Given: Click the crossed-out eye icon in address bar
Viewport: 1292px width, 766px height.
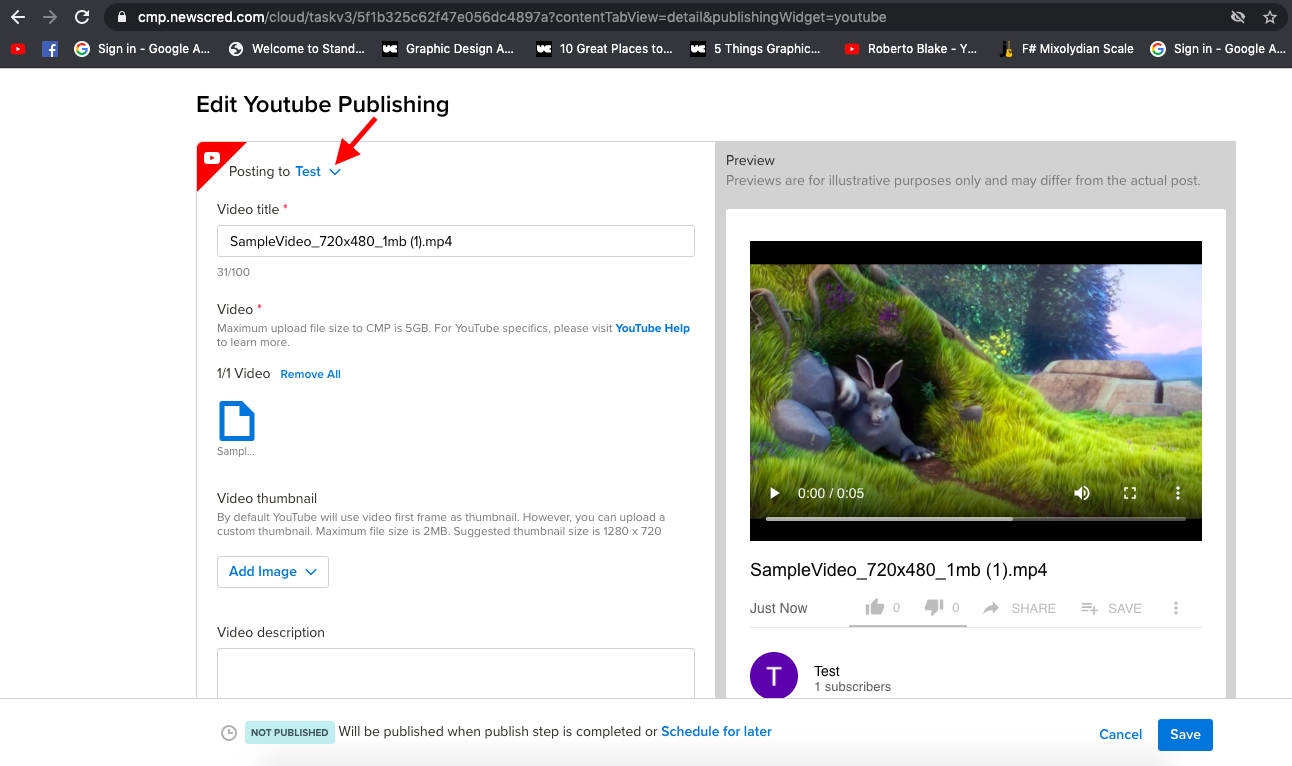Looking at the screenshot, I should click(x=1238, y=17).
